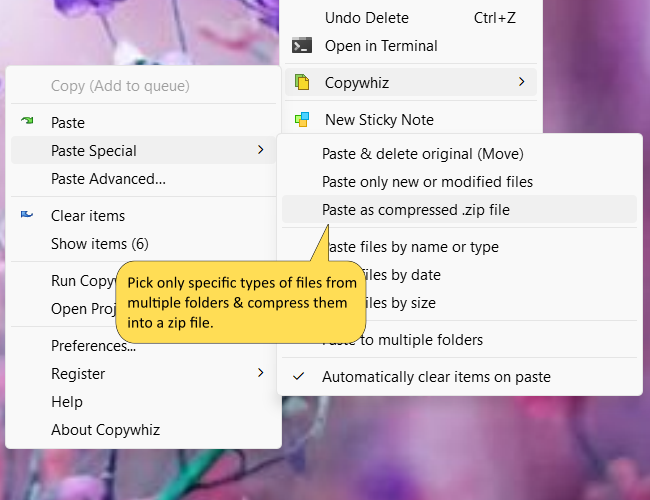Open Copywhiz Preferences
The height and width of the screenshot is (500, 650).
(93, 346)
